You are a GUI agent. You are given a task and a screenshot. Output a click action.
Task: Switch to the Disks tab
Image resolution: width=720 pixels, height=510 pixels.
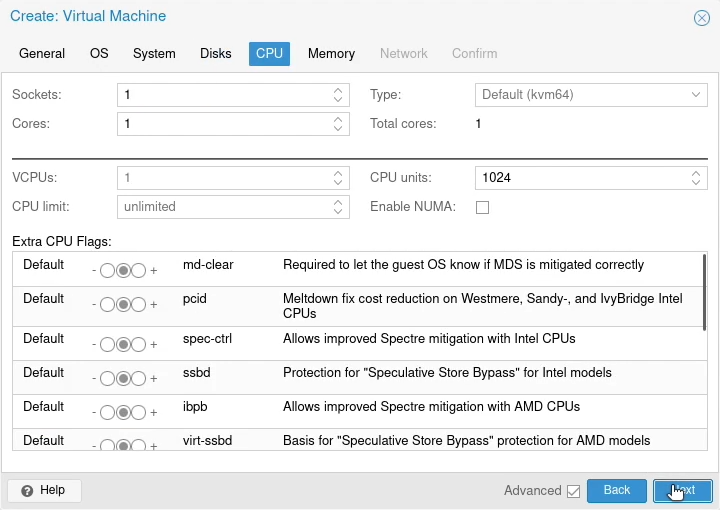[215, 54]
